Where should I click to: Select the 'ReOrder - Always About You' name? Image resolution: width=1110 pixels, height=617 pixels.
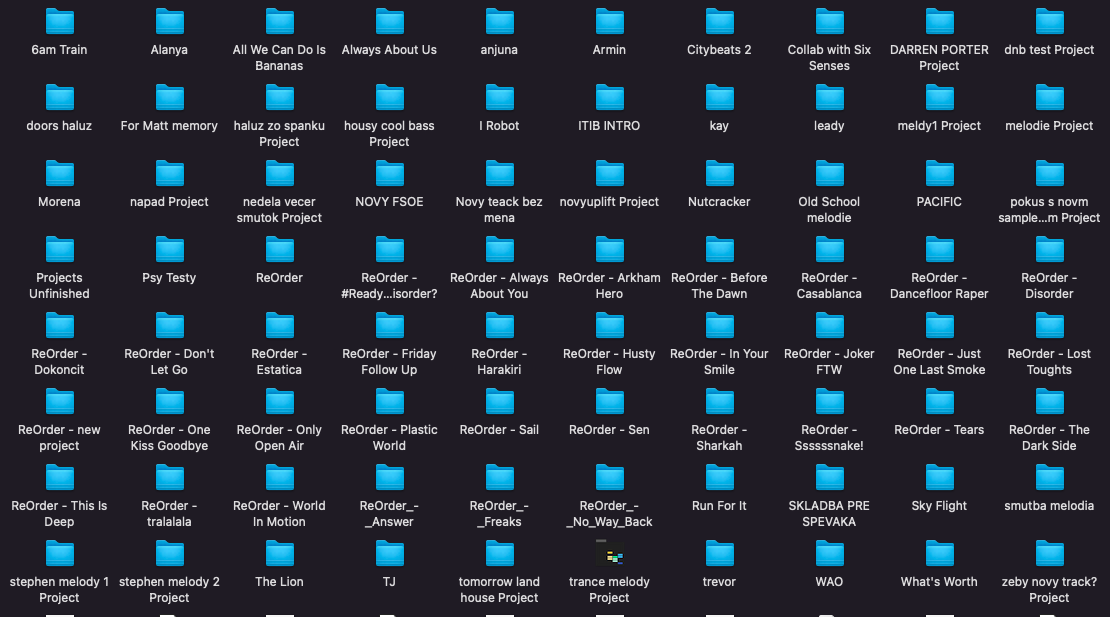click(499, 286)
